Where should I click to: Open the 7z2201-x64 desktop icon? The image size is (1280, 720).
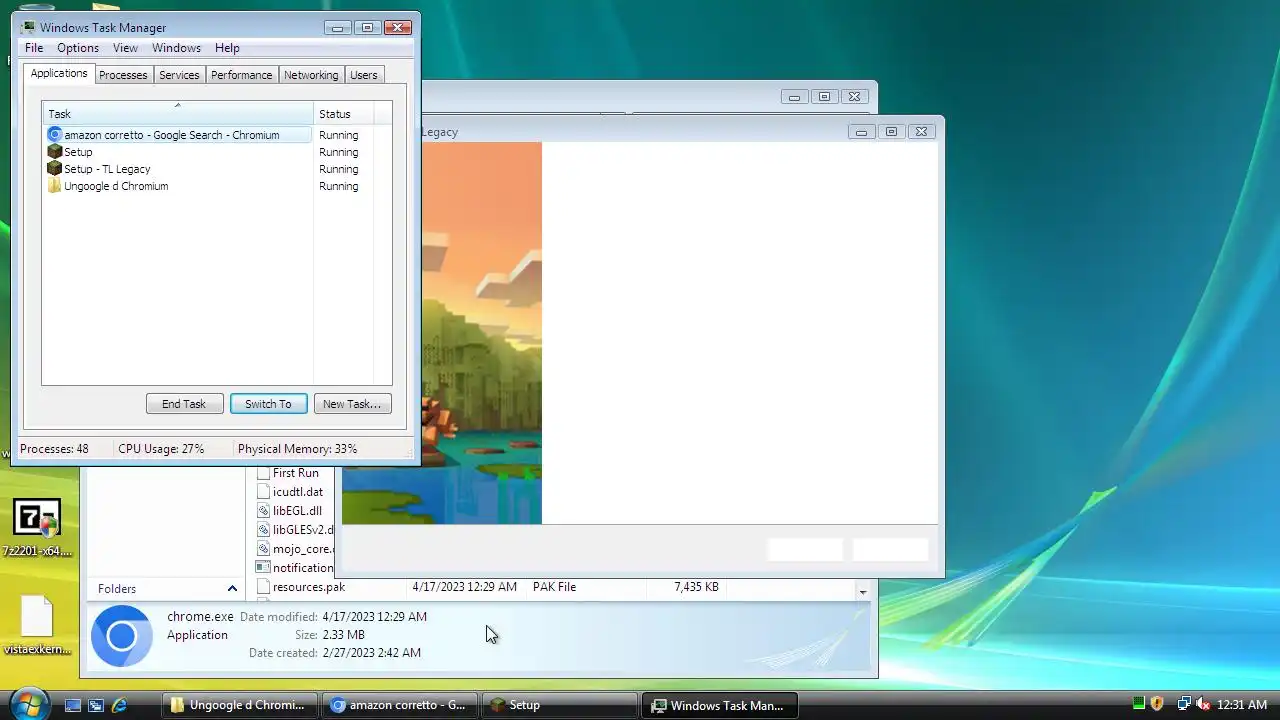tap(36, 518)
